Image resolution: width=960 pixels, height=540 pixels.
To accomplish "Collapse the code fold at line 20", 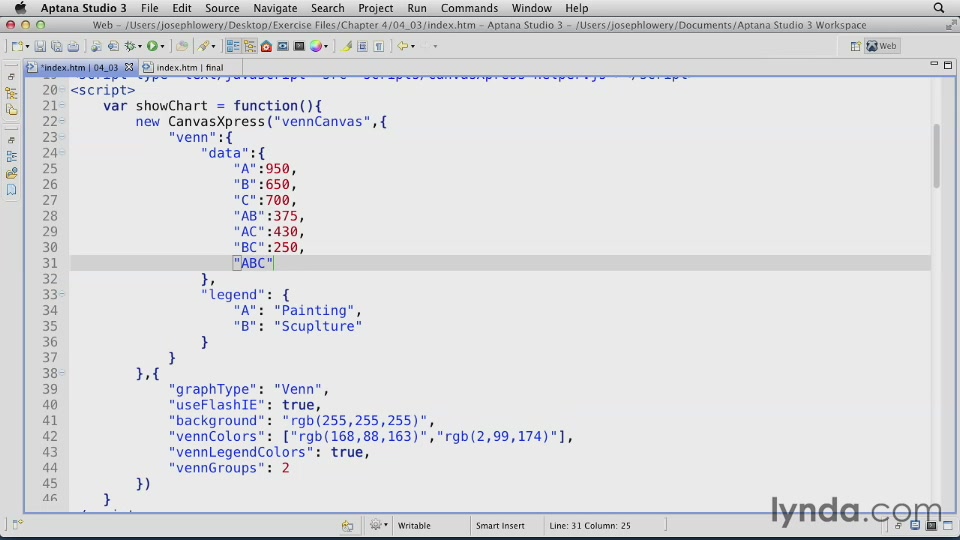I will coord(62,90).
